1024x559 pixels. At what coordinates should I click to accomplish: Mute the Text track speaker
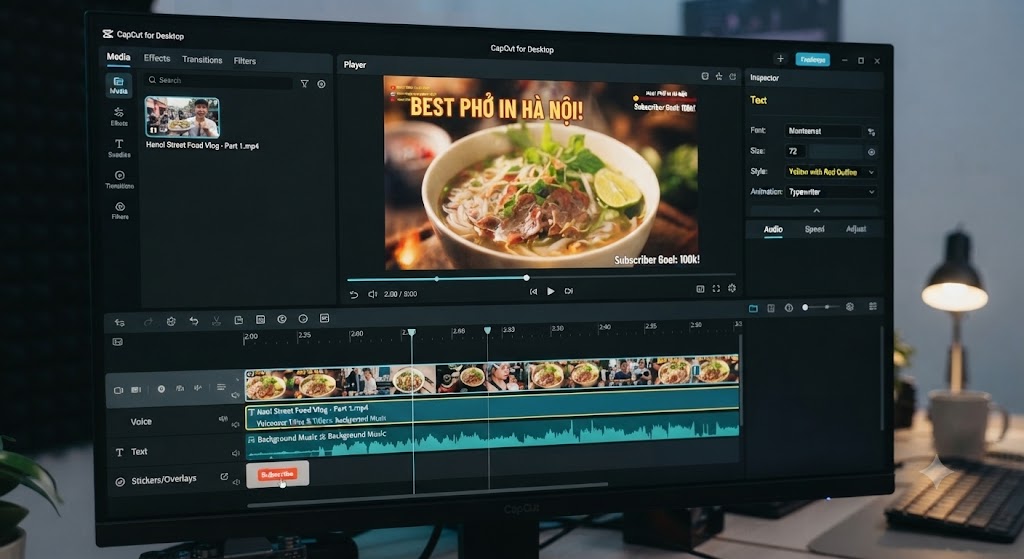(236, 453)
